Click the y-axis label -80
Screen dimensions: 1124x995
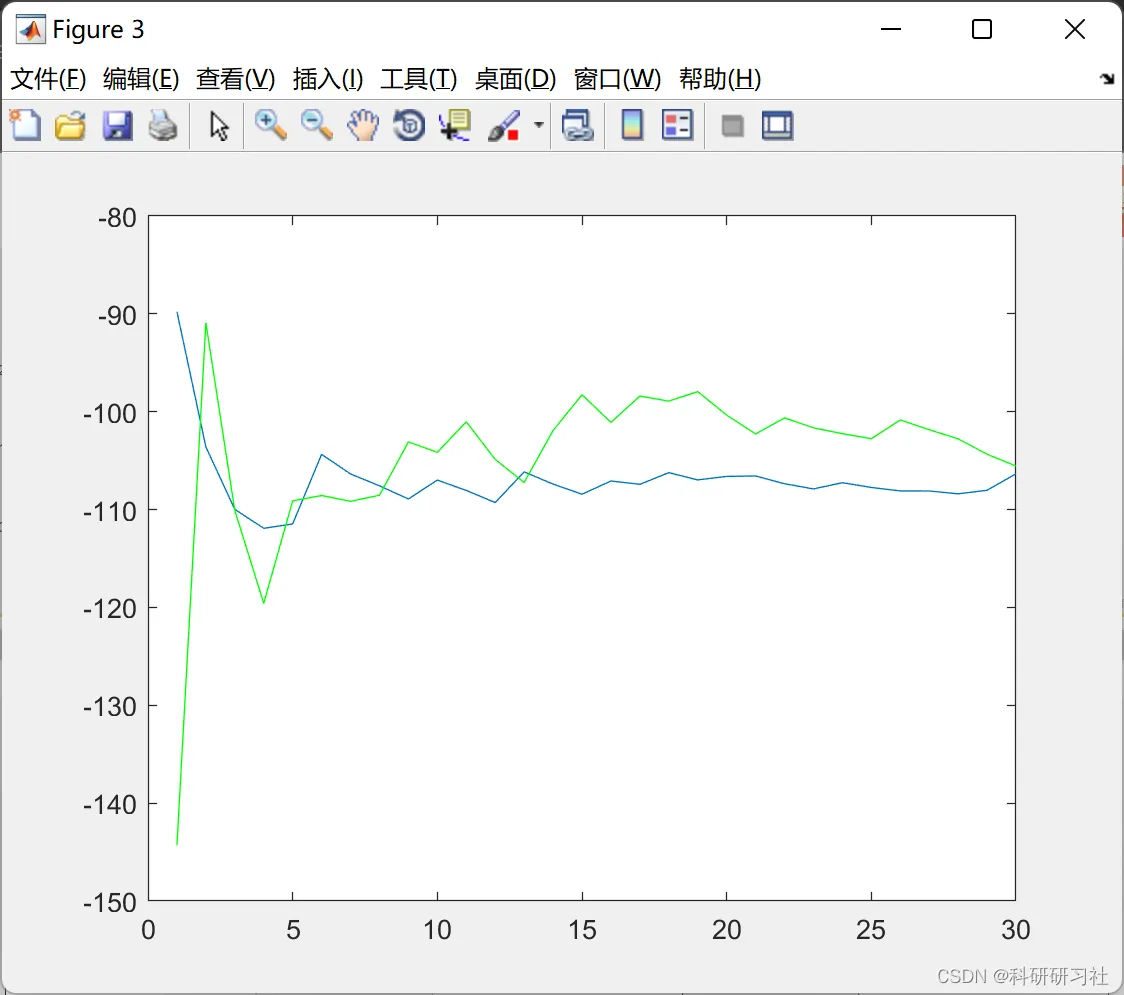coord(117,218)
